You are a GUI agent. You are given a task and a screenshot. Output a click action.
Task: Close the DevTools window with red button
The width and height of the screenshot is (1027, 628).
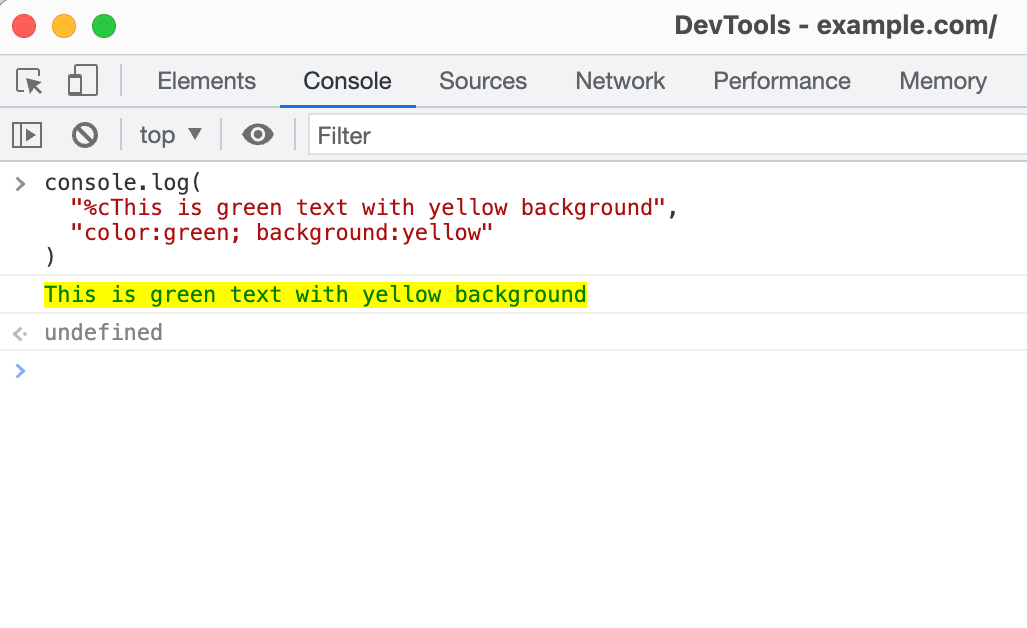[24, 26]
